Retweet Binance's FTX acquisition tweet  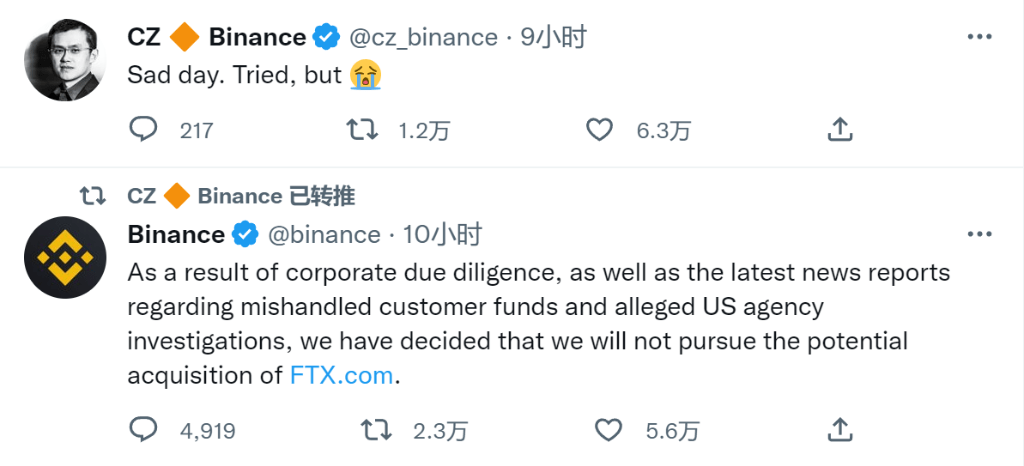376,430
